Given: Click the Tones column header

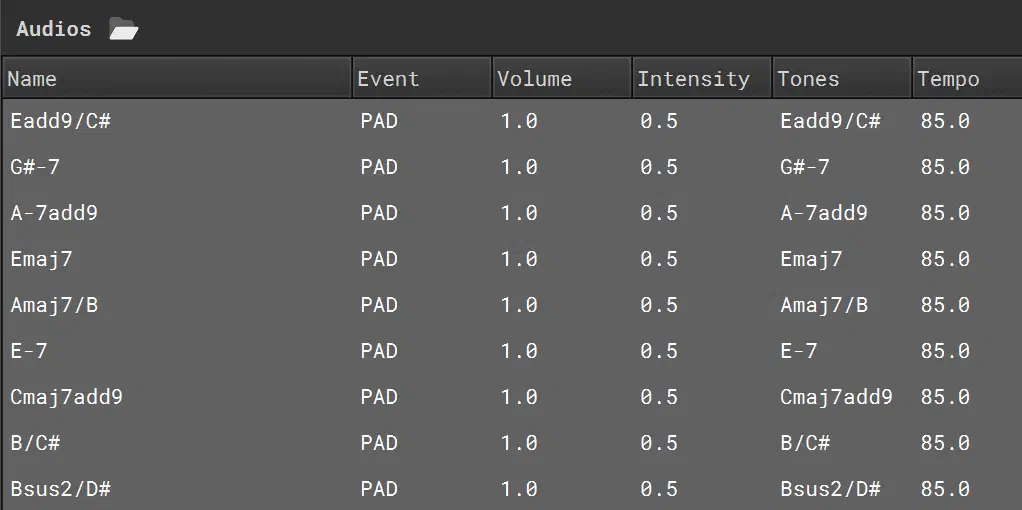Looking at the screenshot, I should click(x=842, y=78).
